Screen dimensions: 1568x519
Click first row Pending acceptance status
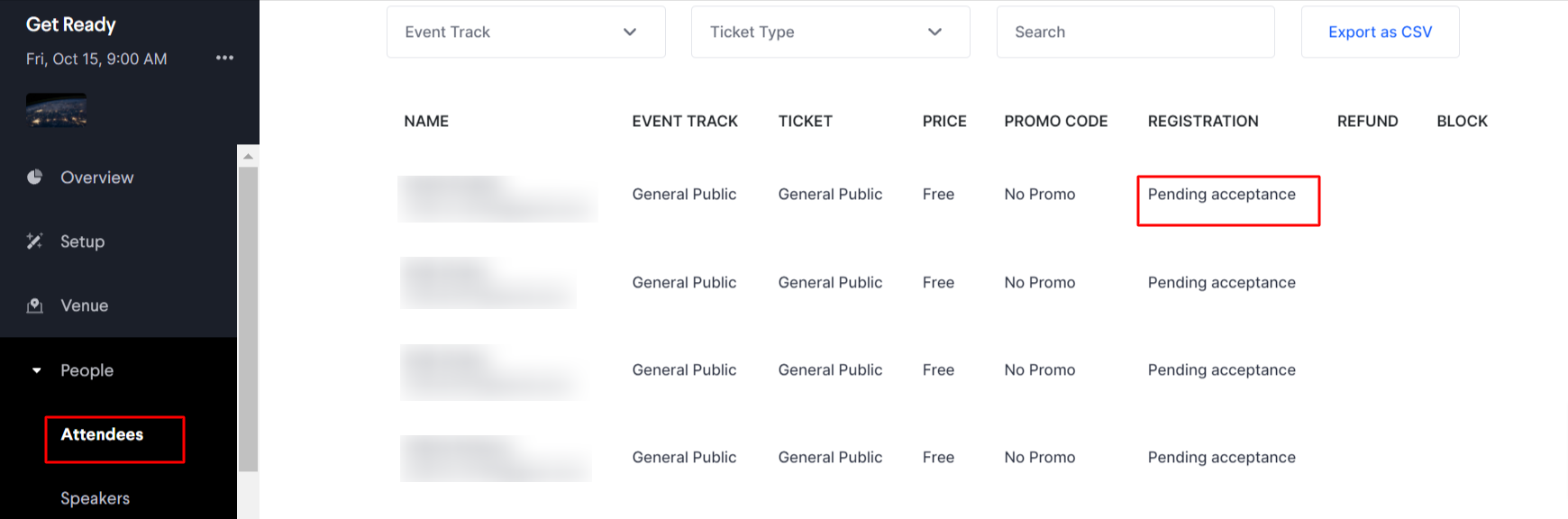point(1221,194)
